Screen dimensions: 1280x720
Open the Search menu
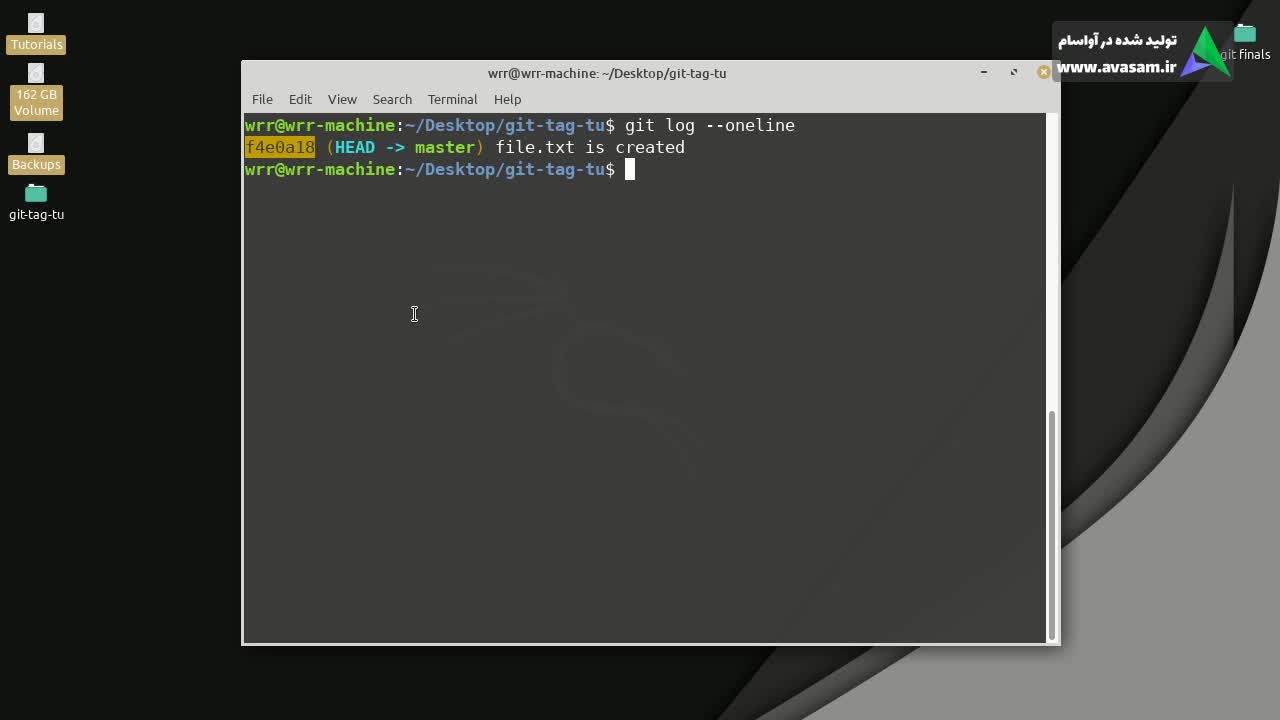click(x=392, y=99)
